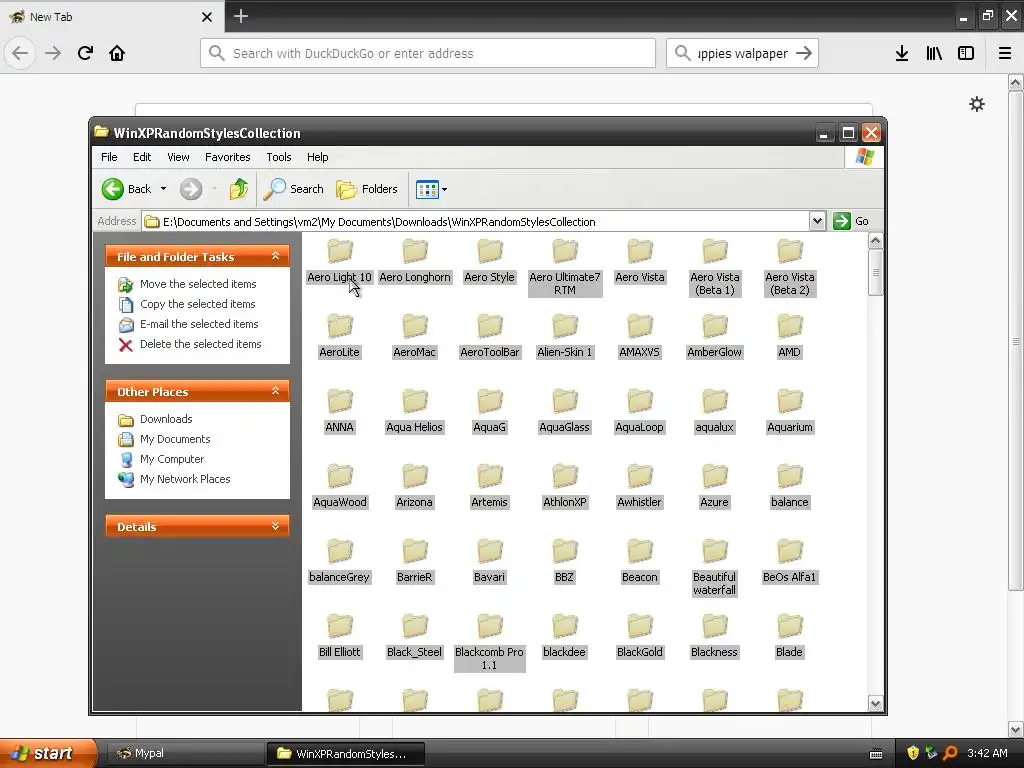This screenshot has width=1024, height=768.
Task: Go to My Computer in Other Places
Action: [x=172, y=459]
